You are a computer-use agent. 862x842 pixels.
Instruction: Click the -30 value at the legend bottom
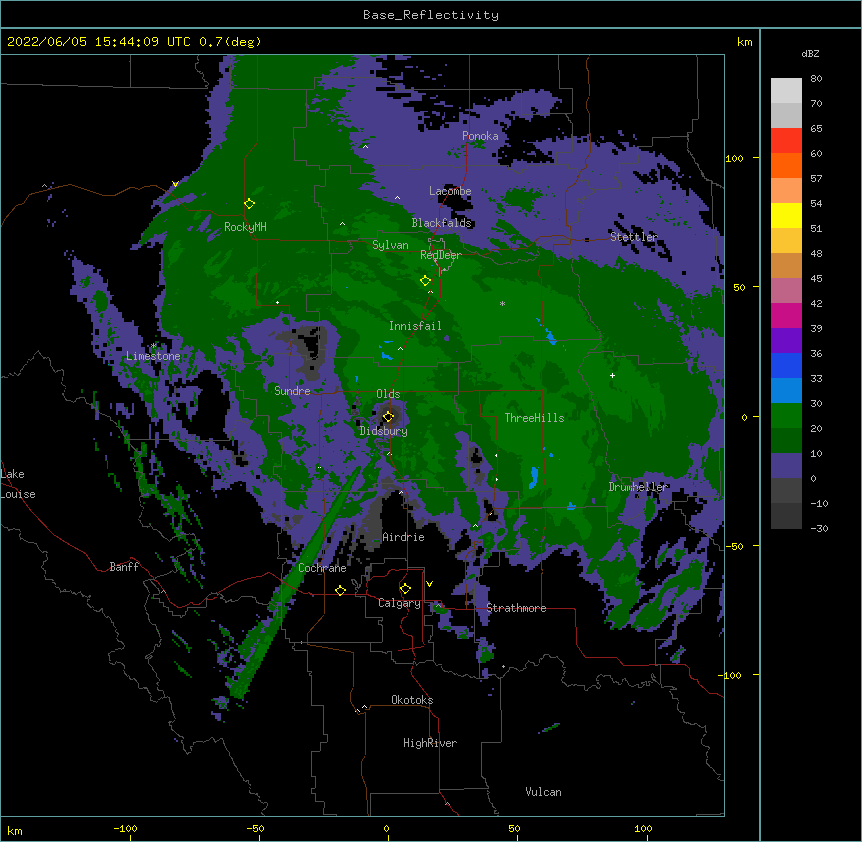819,528
